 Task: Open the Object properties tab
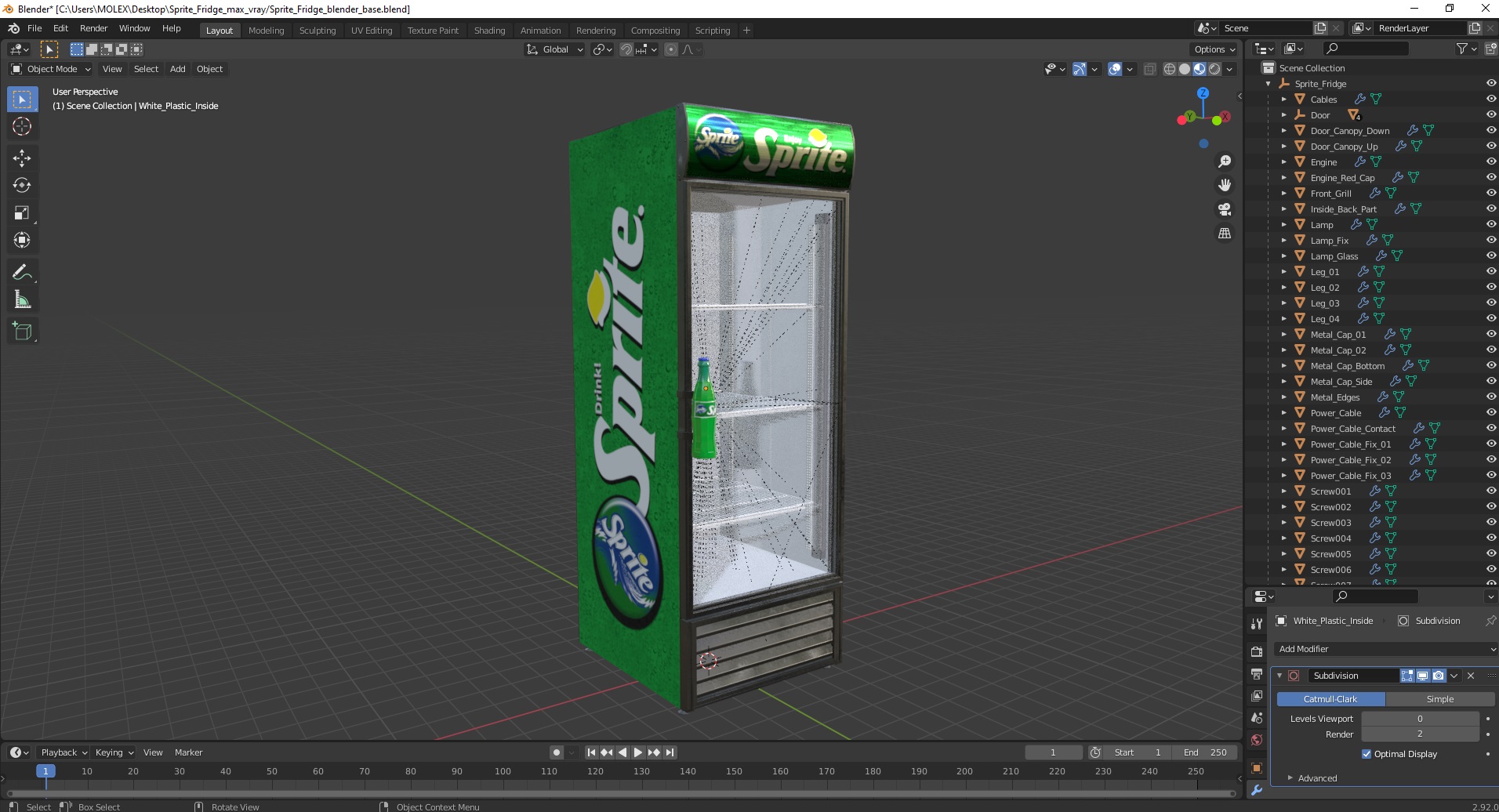click(x=1257, y=768)
